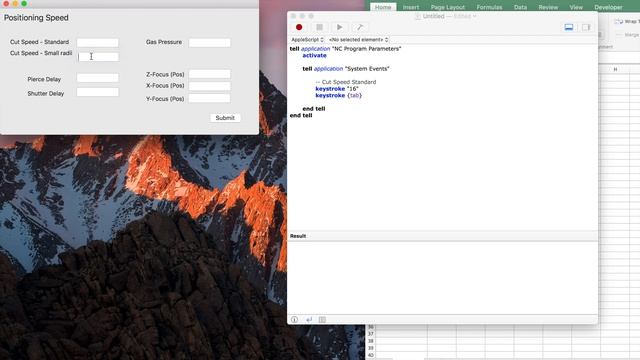Screen dimensions: 640x360
Task: Click the Cut Speed - Standard input field
Action: click(x=98, y=42)
